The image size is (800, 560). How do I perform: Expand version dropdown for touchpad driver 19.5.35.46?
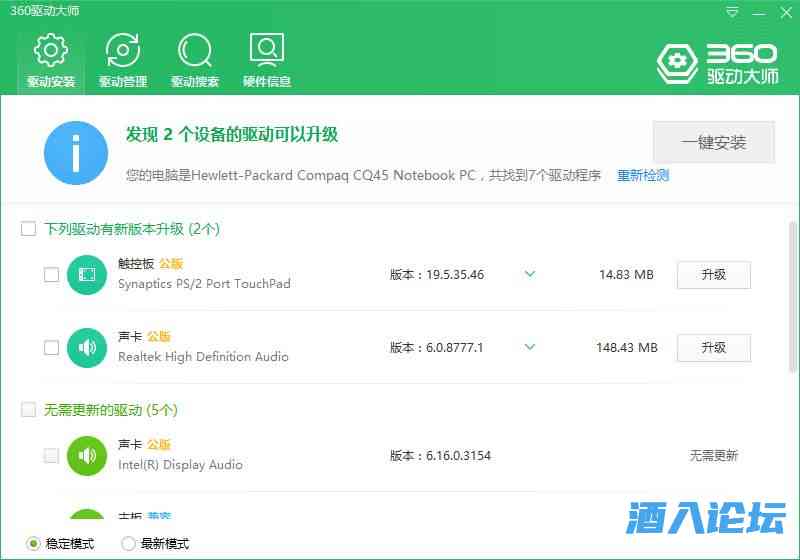[x=530, y=274]
